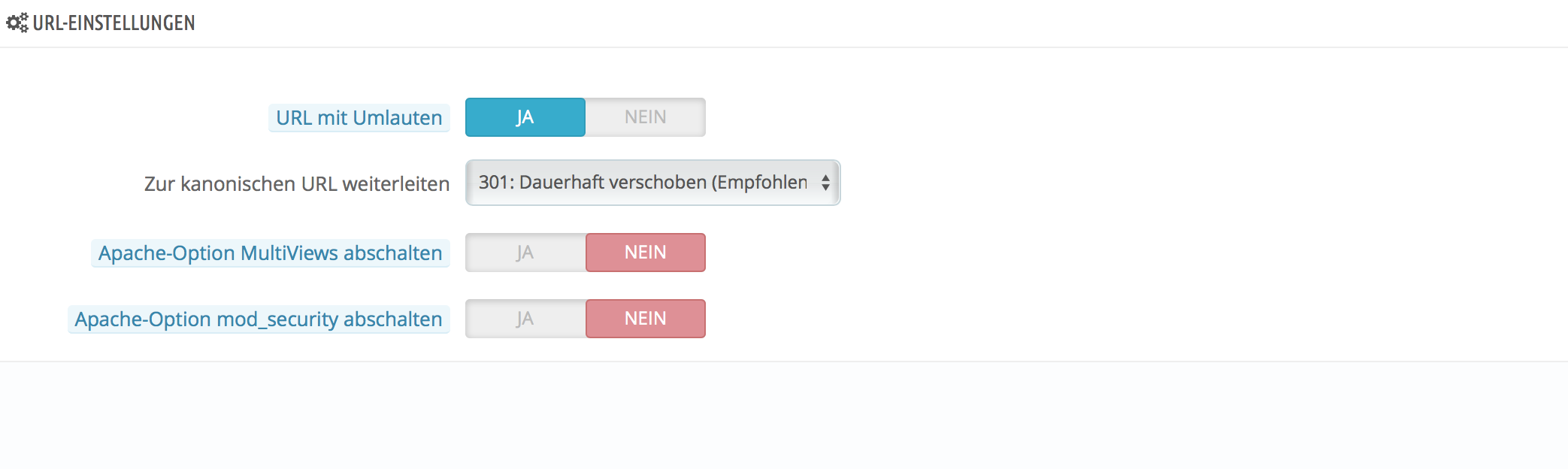Click the 'Zur kanonischen URL weiterleiten' label
This screenshot has height=469, width=1568.
point(296,184)
